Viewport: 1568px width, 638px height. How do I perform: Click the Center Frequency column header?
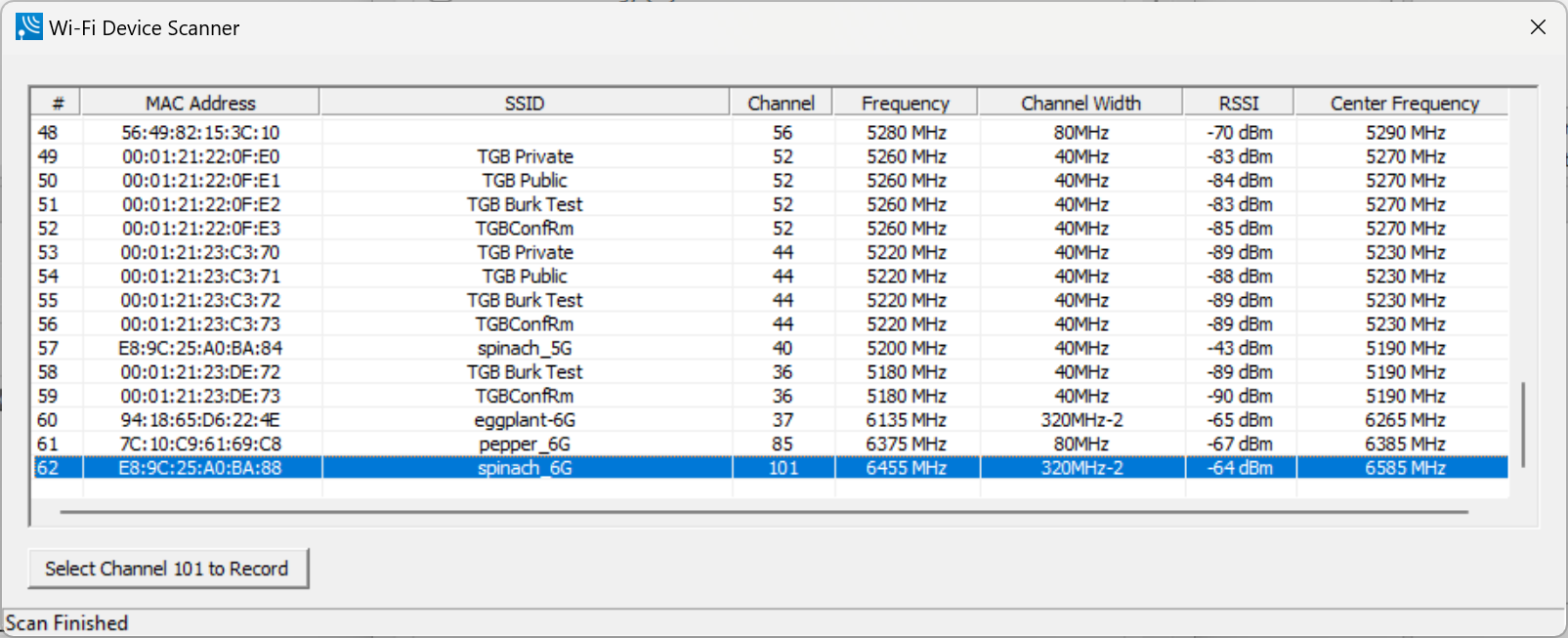(x=1404, y=103)
